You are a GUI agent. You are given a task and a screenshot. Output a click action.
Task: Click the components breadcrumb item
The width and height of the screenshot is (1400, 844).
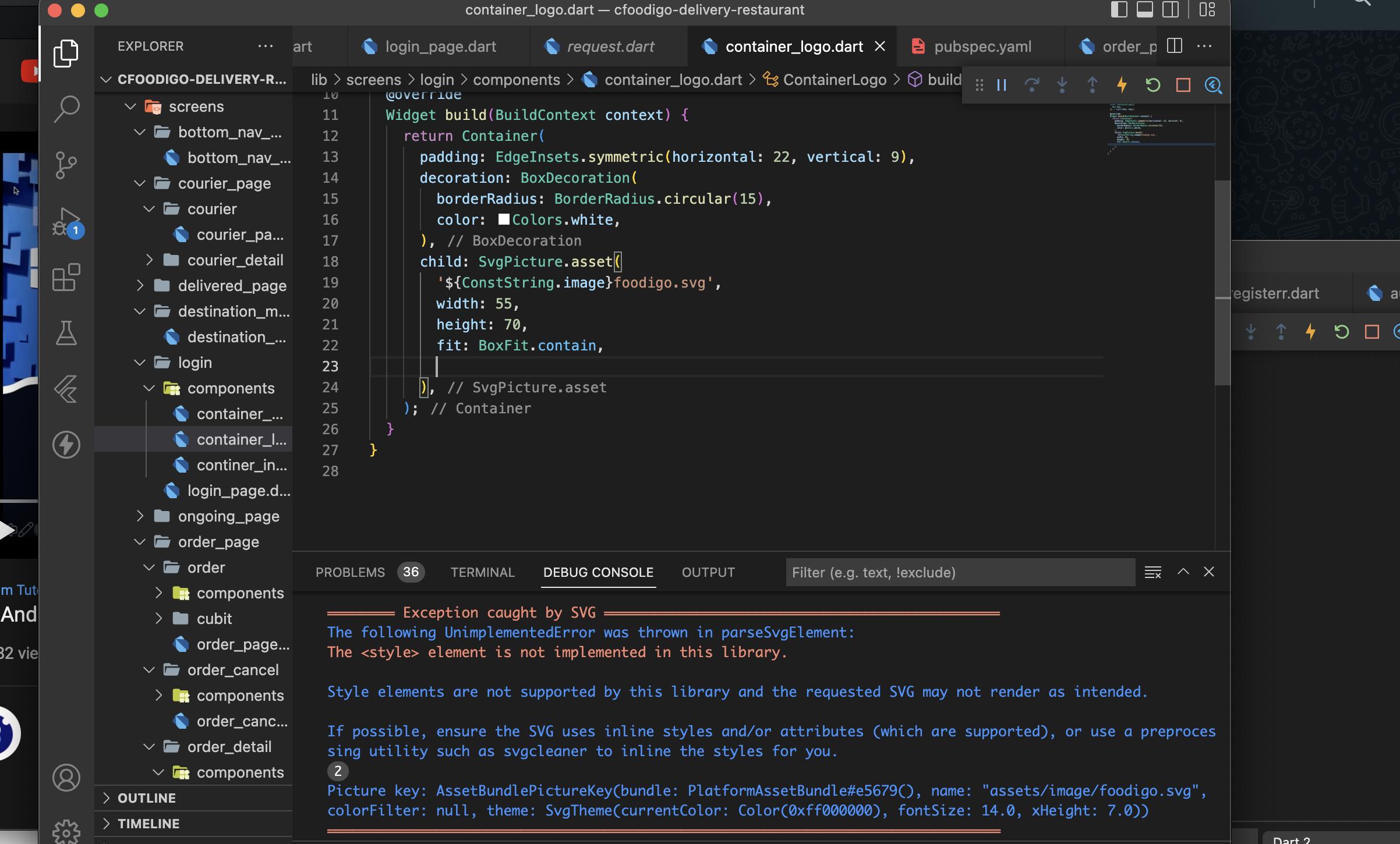(517, 80)
